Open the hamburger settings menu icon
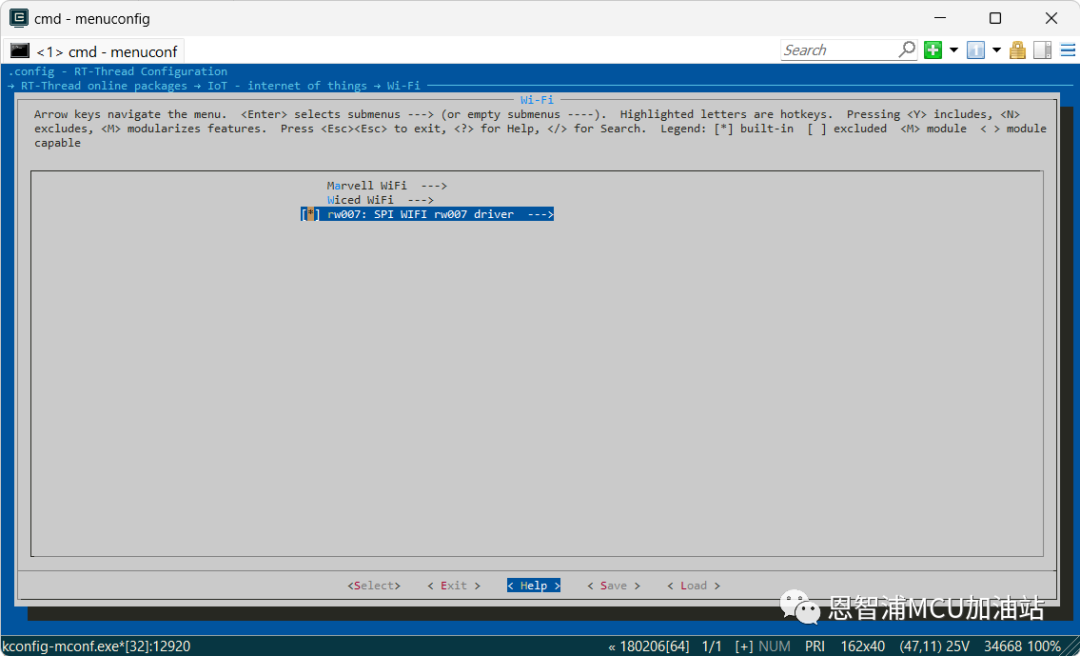 coord(1067,50)
